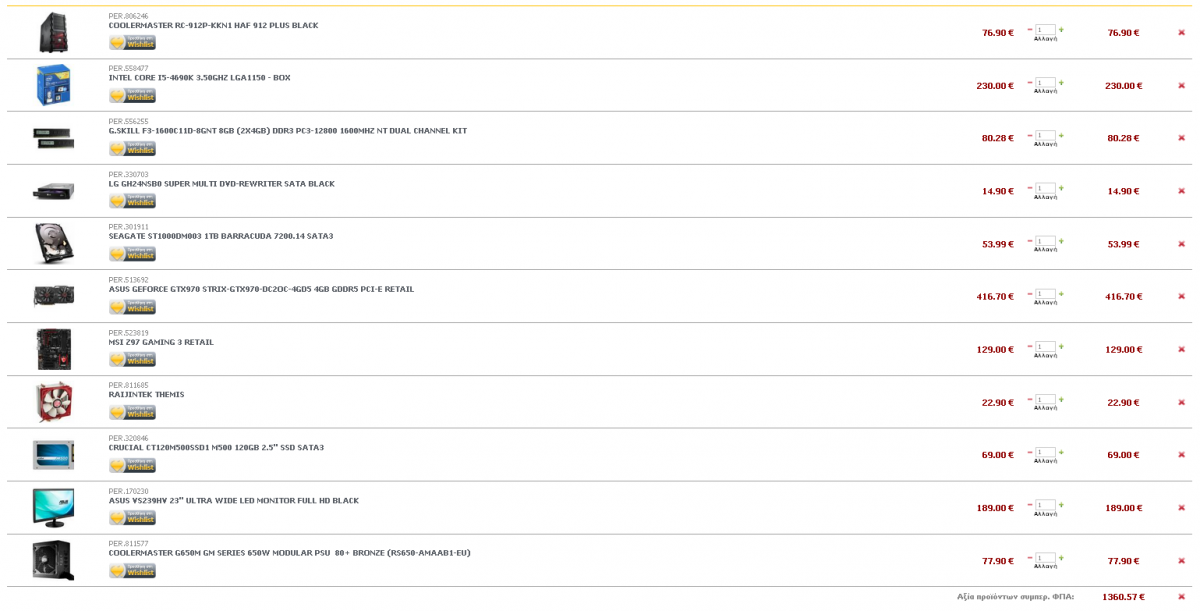Click Αλλαγή under Coolermaster G650M PSU quantity
The image size is (1200, 611).
click(x=1045, y=567)
